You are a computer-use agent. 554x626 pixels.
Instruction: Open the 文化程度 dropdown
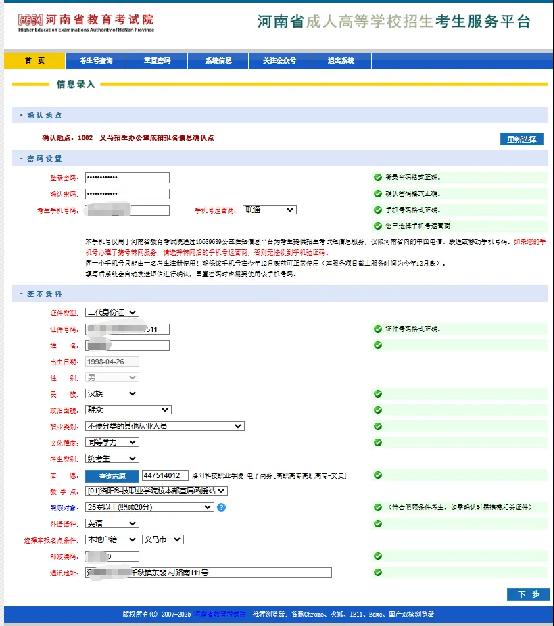point(112,442)
